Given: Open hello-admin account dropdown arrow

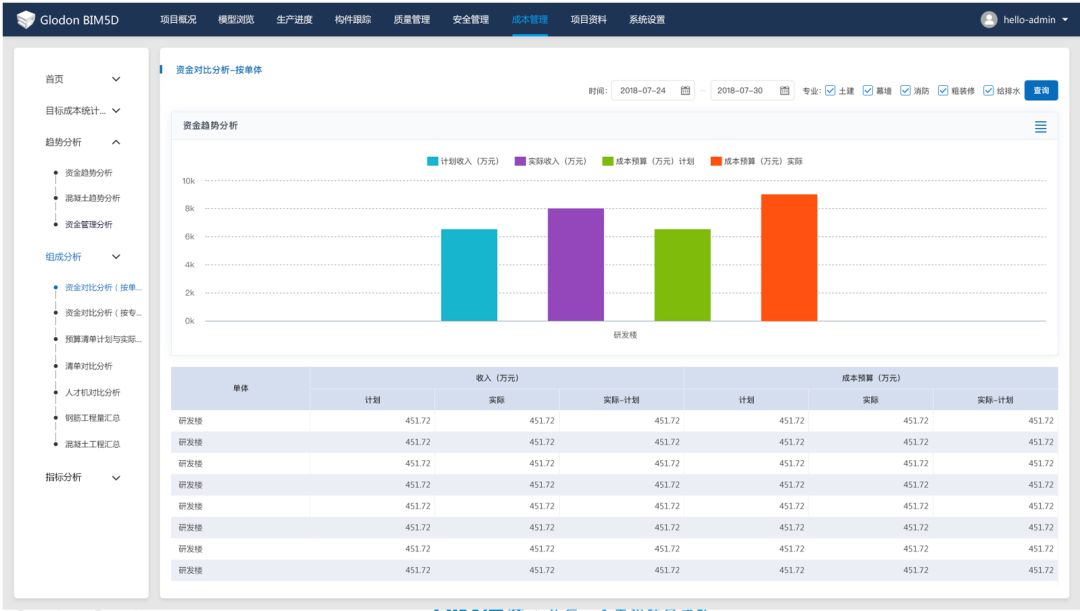Looking at the screenshot, I should [x=1065, y=20].
